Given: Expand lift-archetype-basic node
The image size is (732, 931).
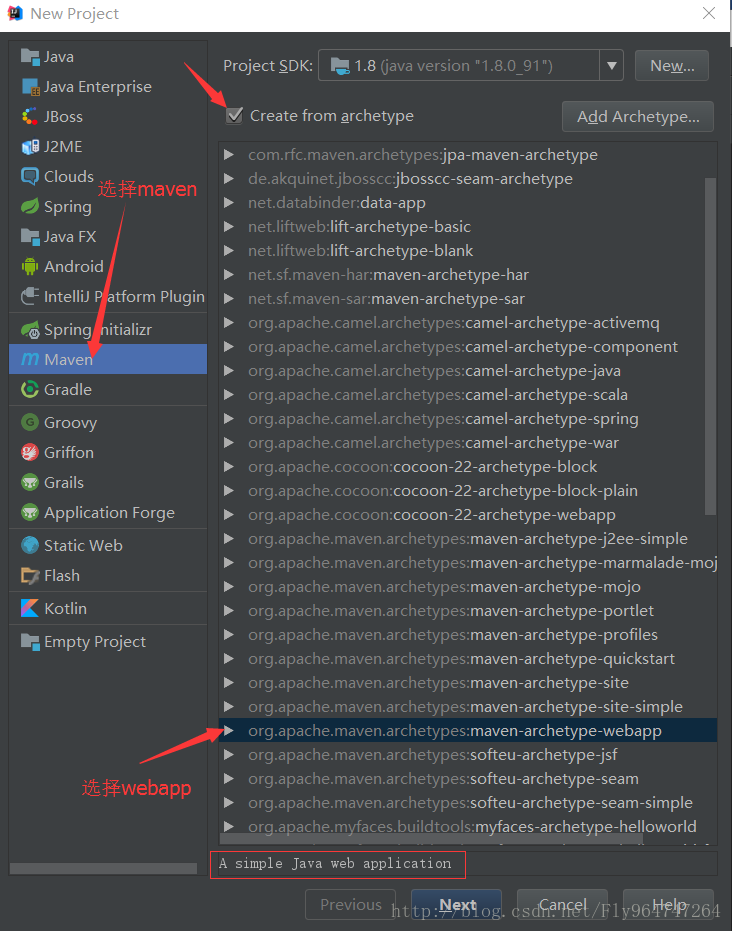Looking at the screenshot, I should click(229, 227).
